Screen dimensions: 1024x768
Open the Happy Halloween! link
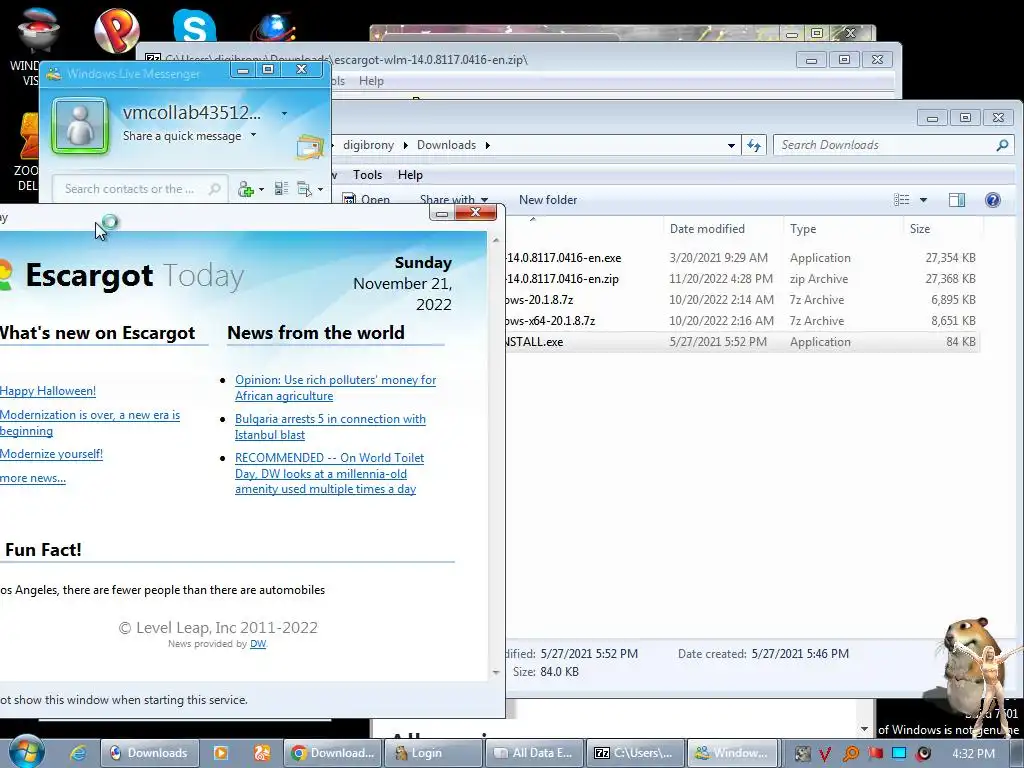pos(48,391)
